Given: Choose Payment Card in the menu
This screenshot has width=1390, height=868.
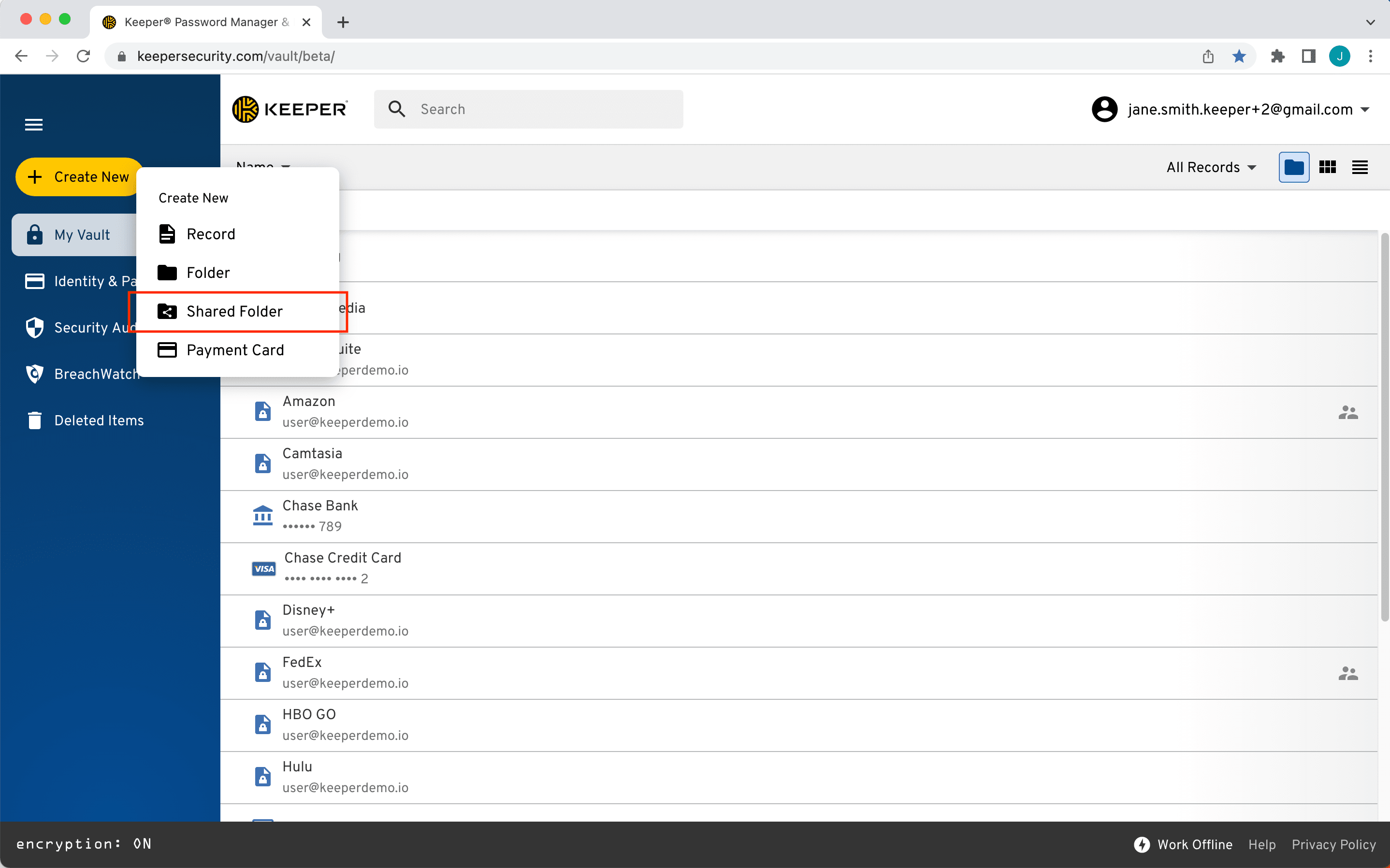Looking at the screenshot, I should point(237,349).
